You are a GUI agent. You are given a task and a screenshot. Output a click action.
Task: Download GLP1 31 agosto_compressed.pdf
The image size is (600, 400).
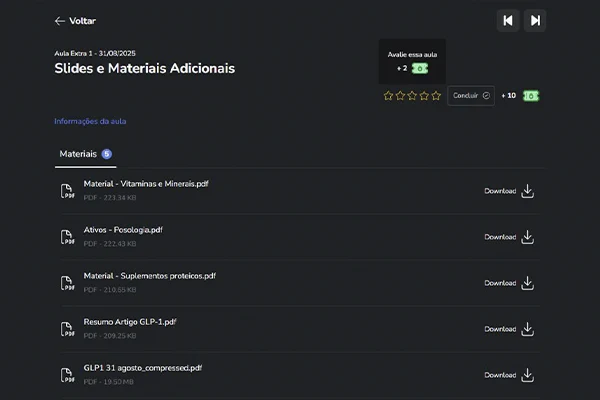coord(509,375)
